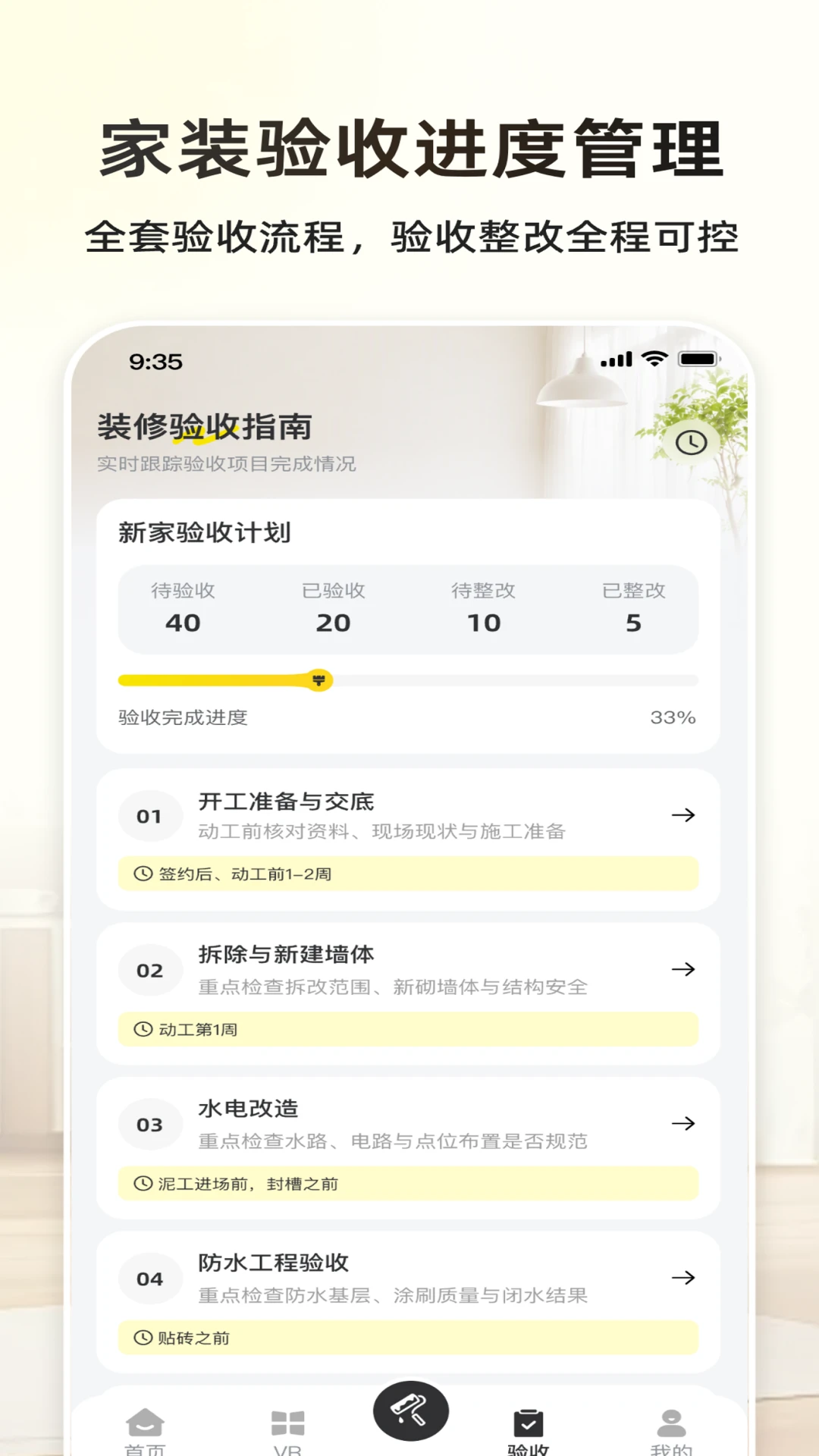Tap the home tab icon
The width and height of the screenshot is (819, 1456).
coord(144,1423)
